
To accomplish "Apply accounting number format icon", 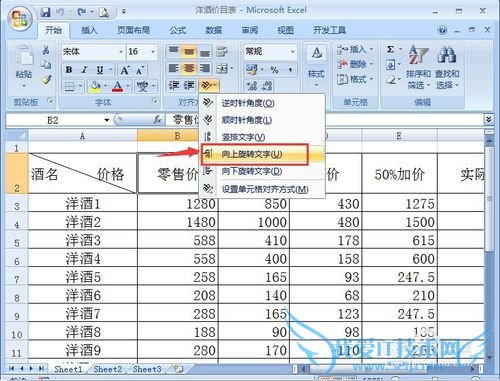I will coord(252,70).
